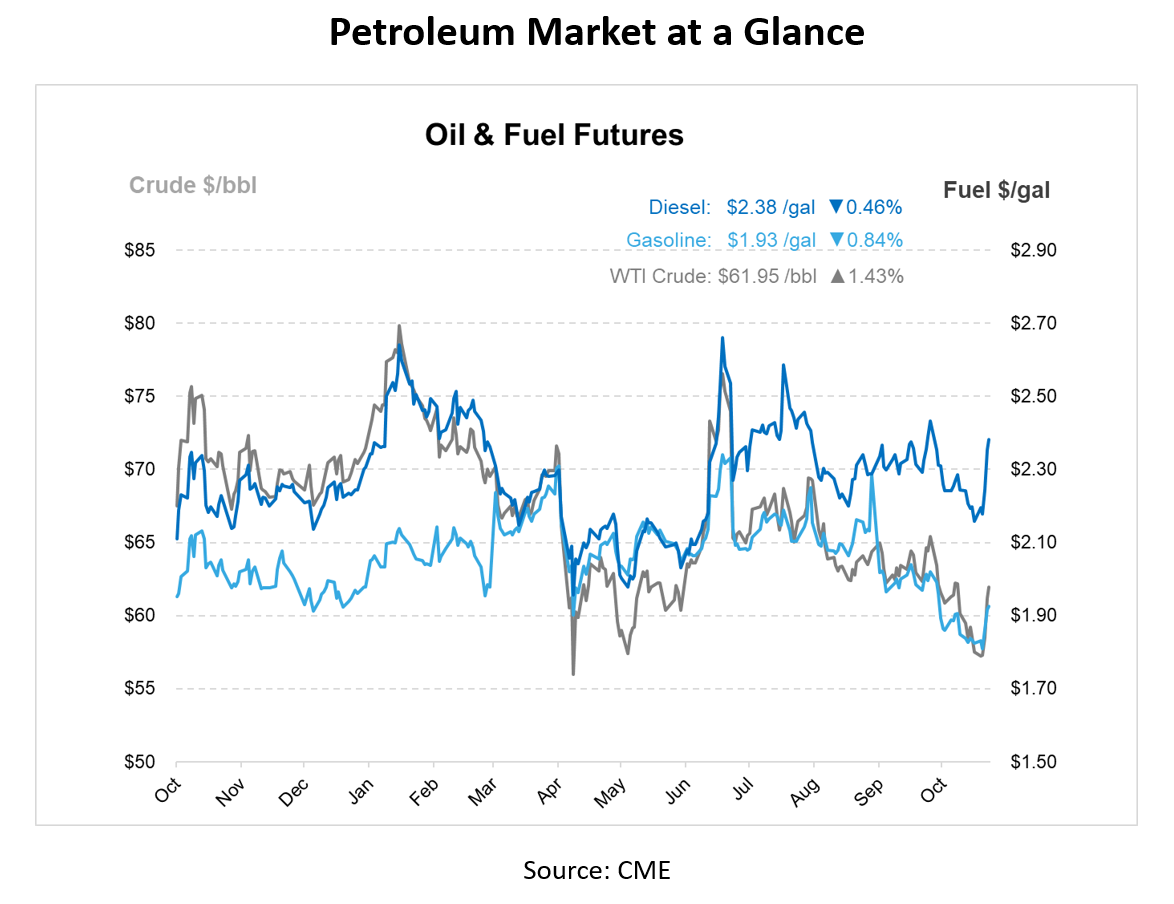Click the Fuel $/gal axis title

click(997, 189)
